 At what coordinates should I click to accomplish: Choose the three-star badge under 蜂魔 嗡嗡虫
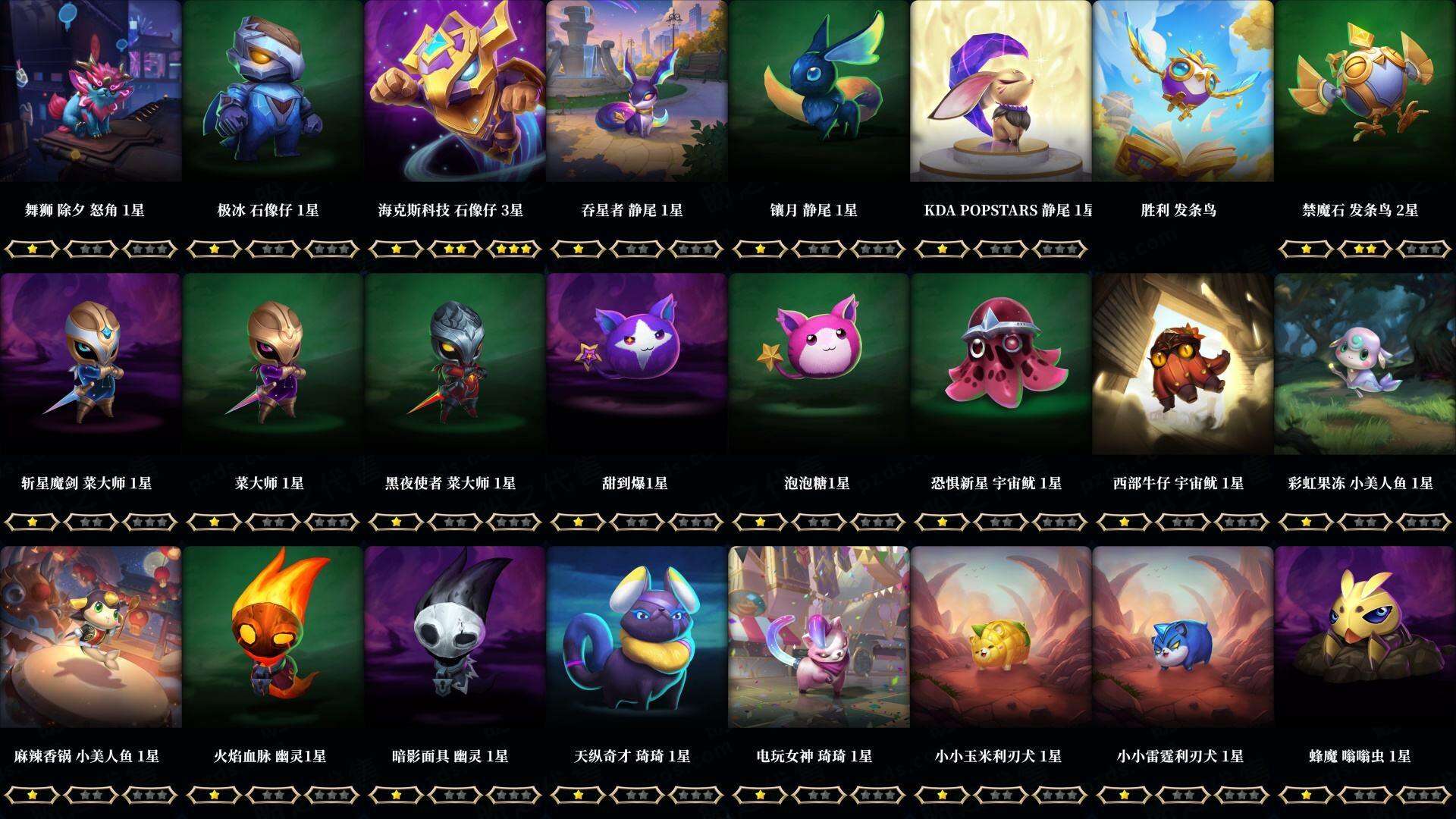[x=1424, y=795]
